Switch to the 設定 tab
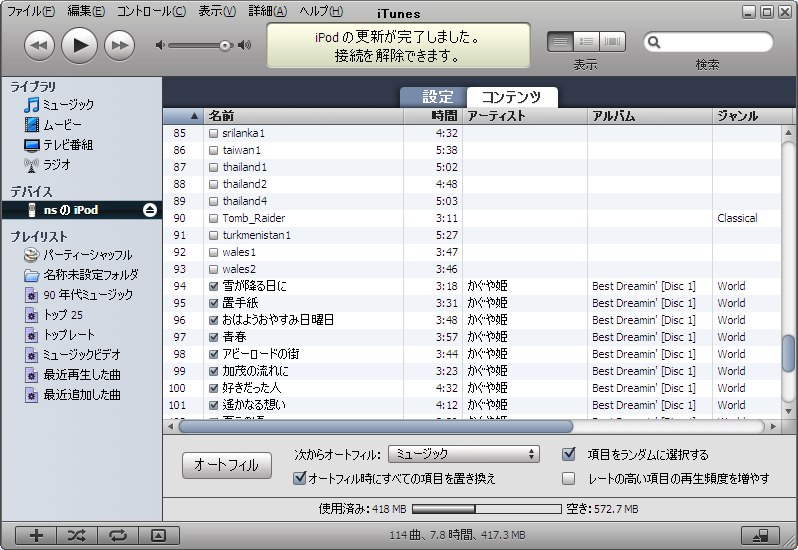798x550 pixels. click(435, 97)
